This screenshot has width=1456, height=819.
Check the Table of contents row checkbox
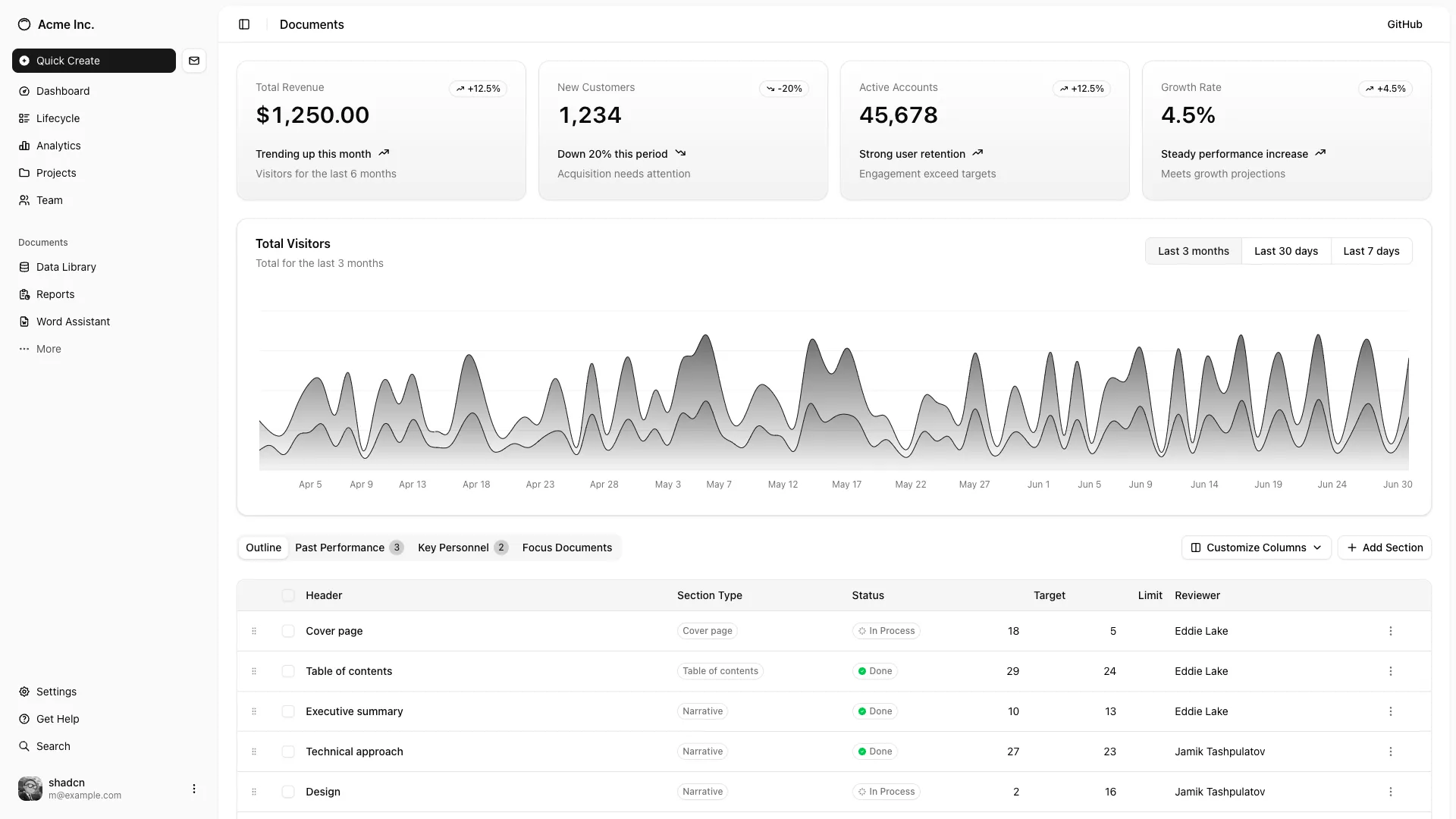[x=288, y=671]
